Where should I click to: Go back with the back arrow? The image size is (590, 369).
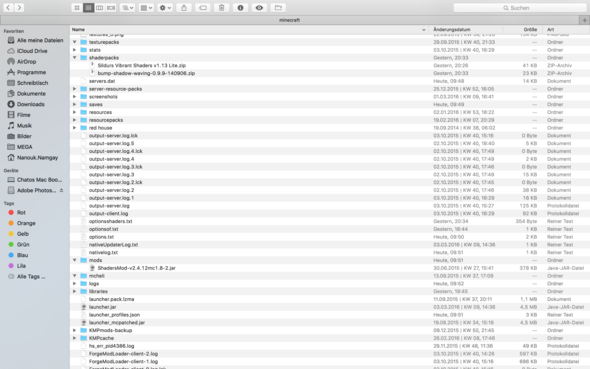(x=8, y=8)
